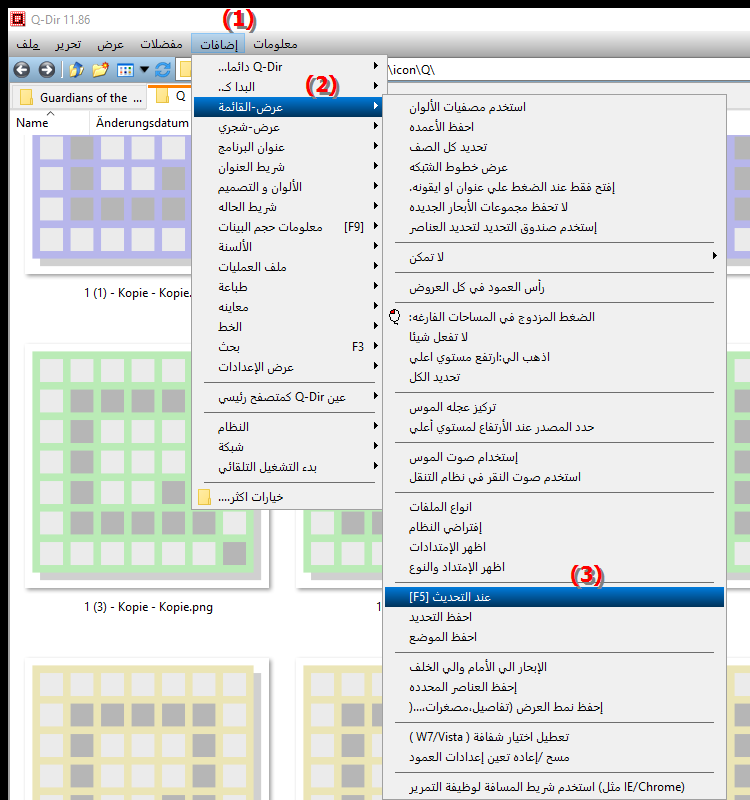Expand the شريط العنوان submenu
Viewport: 750px width, 800px height.
click(x=287, y=167)
